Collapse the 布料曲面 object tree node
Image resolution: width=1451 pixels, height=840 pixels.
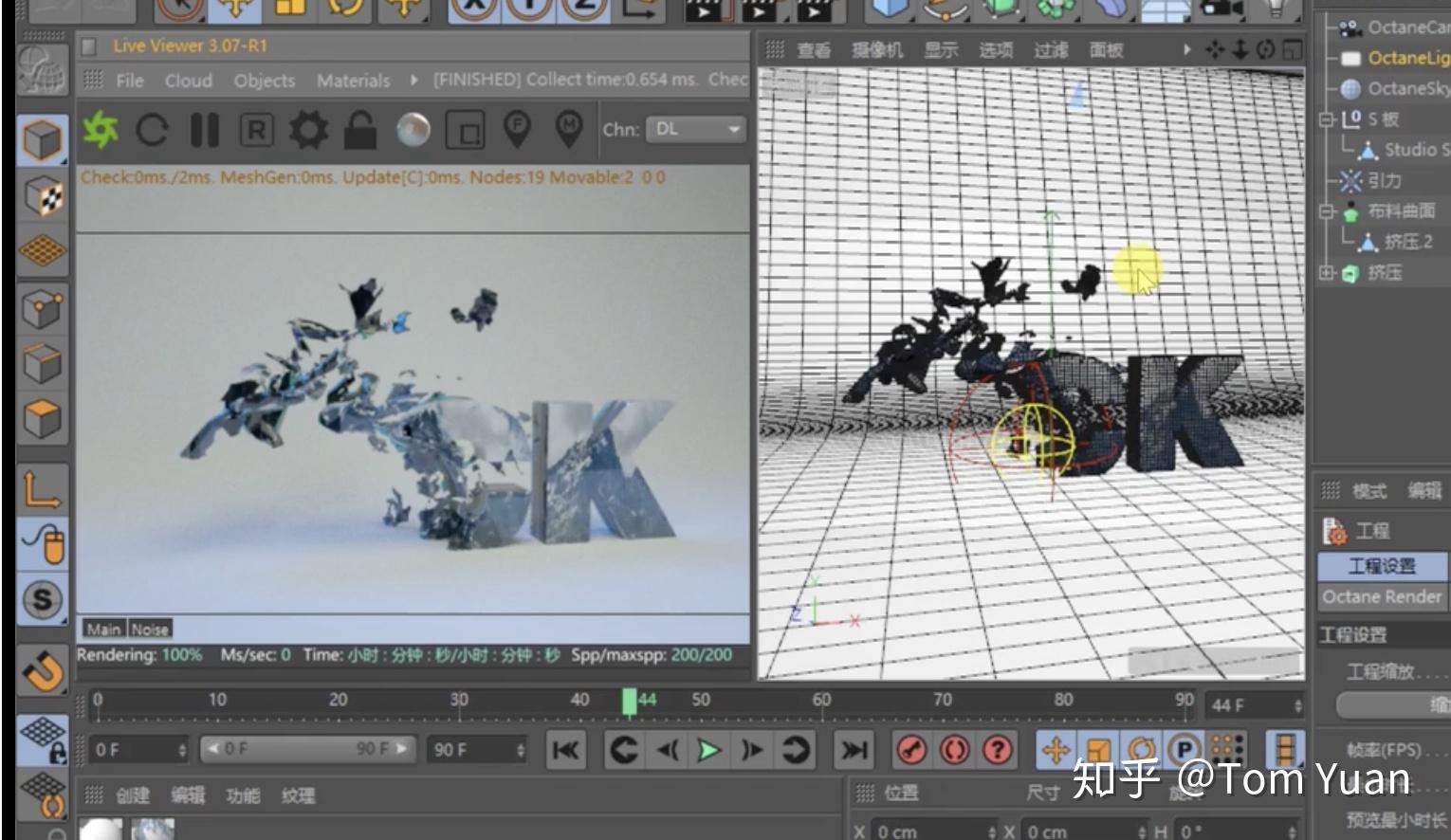(1327, 211)
